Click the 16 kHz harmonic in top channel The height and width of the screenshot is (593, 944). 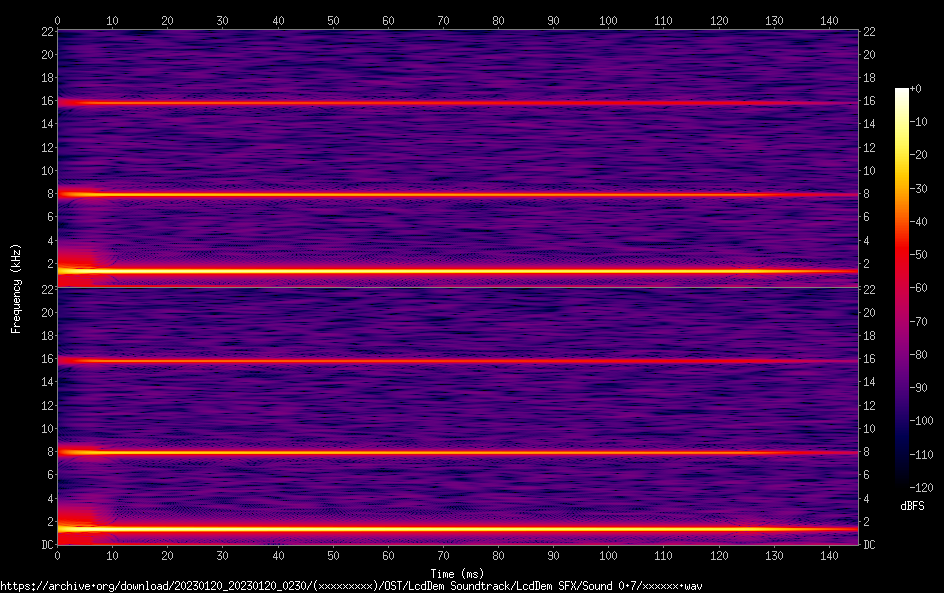pyautogui.click(x=450, y=103)
